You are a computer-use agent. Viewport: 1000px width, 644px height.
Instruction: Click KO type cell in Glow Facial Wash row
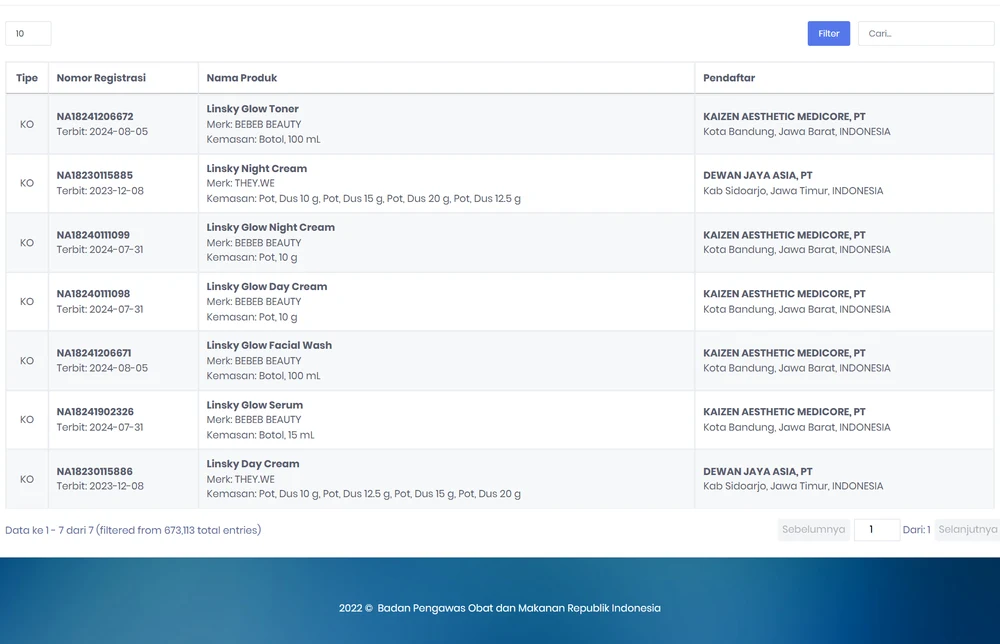27,361
